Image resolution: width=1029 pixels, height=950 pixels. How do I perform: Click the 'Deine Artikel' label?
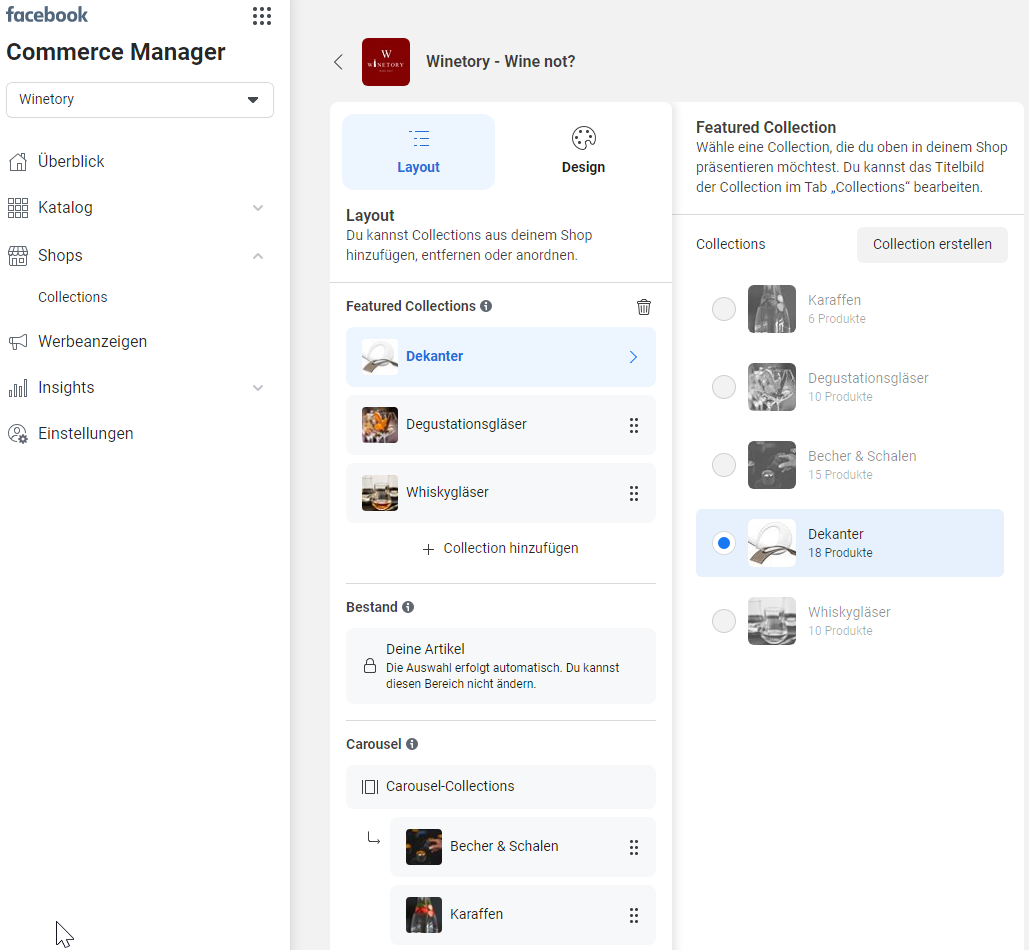point(425,650)
